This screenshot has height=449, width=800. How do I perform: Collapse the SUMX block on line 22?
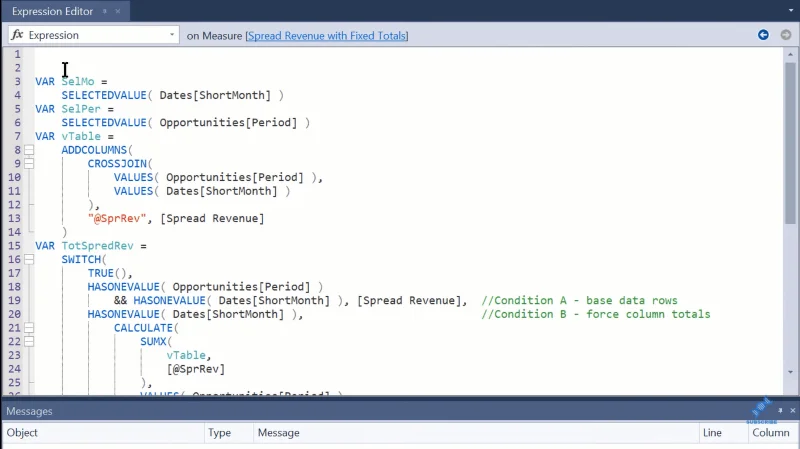pos(29,341)
